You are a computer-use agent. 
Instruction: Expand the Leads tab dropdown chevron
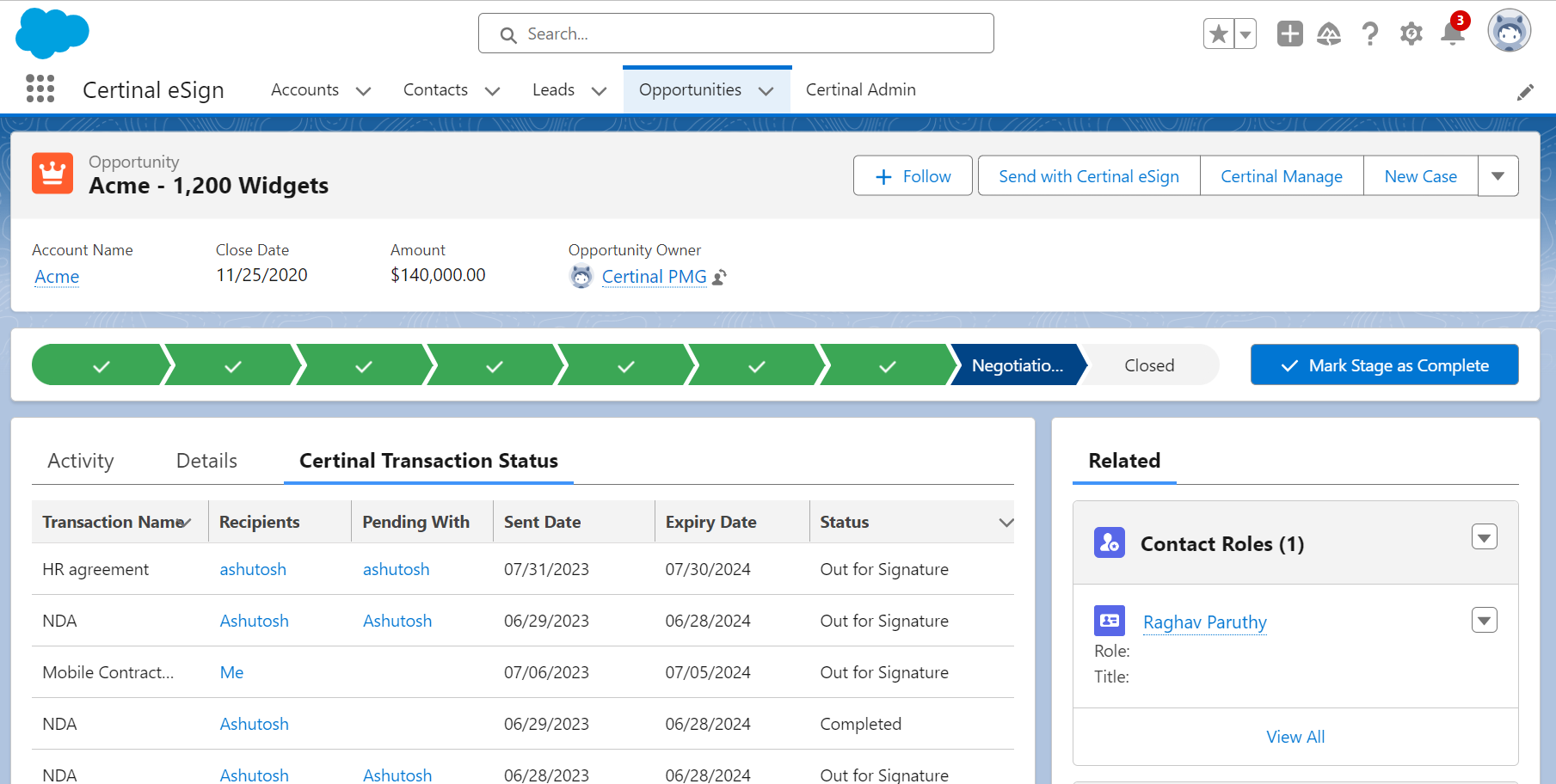[600, 91]
